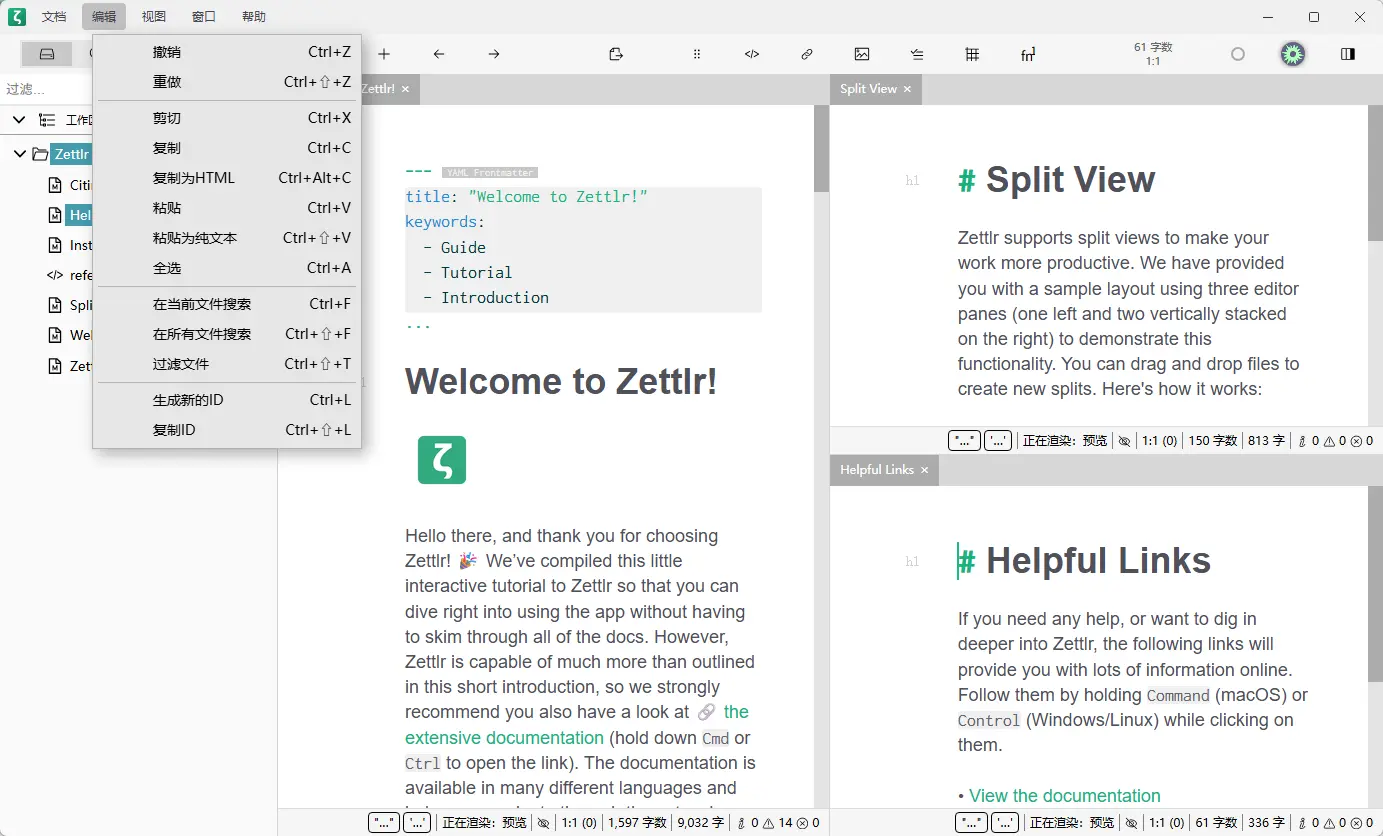Open the 视图 menu in the menu bar
The height and width of the screenshot is (836, 1383).
coord(154,16)
